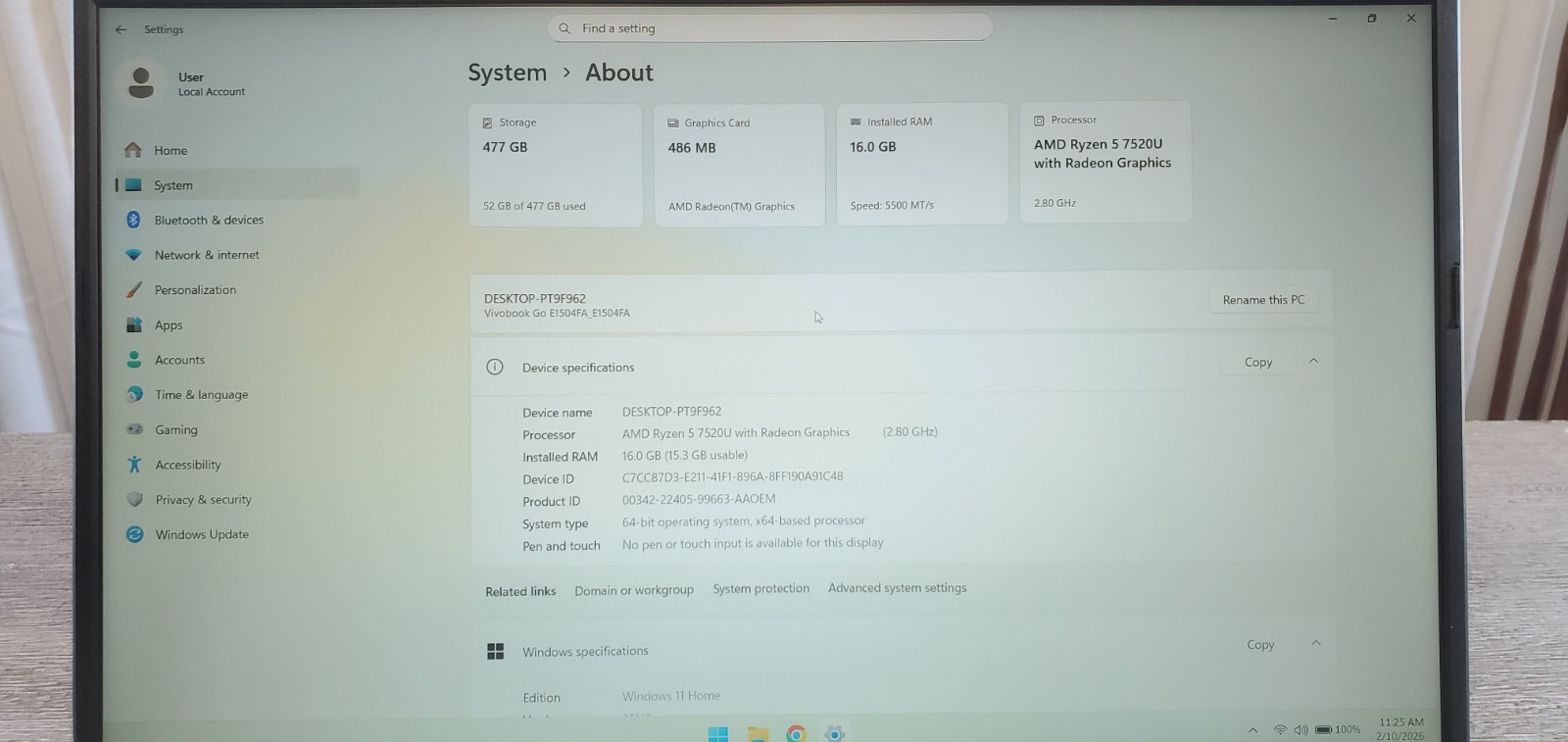The width and height of the screenshot is (1568, 742).
Task: Click the Device specifications info icon
Action: pos(495,367)
